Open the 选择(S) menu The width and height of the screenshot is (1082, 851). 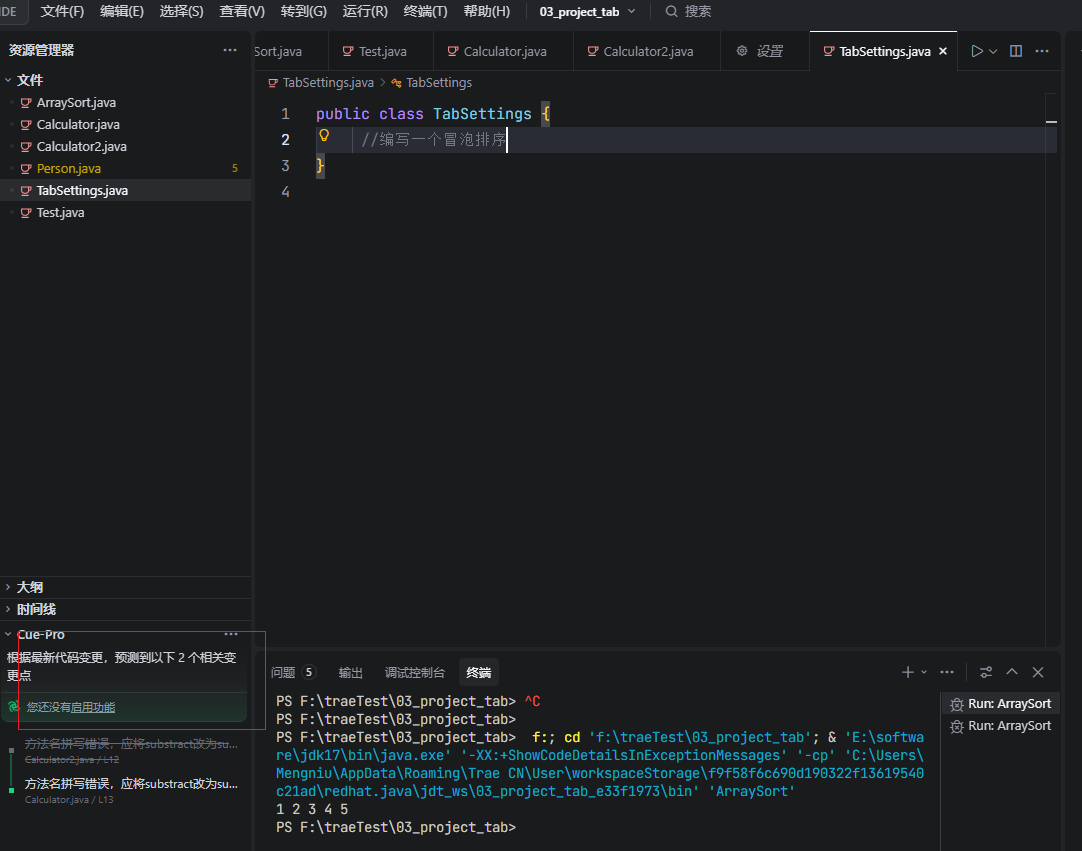181,12
